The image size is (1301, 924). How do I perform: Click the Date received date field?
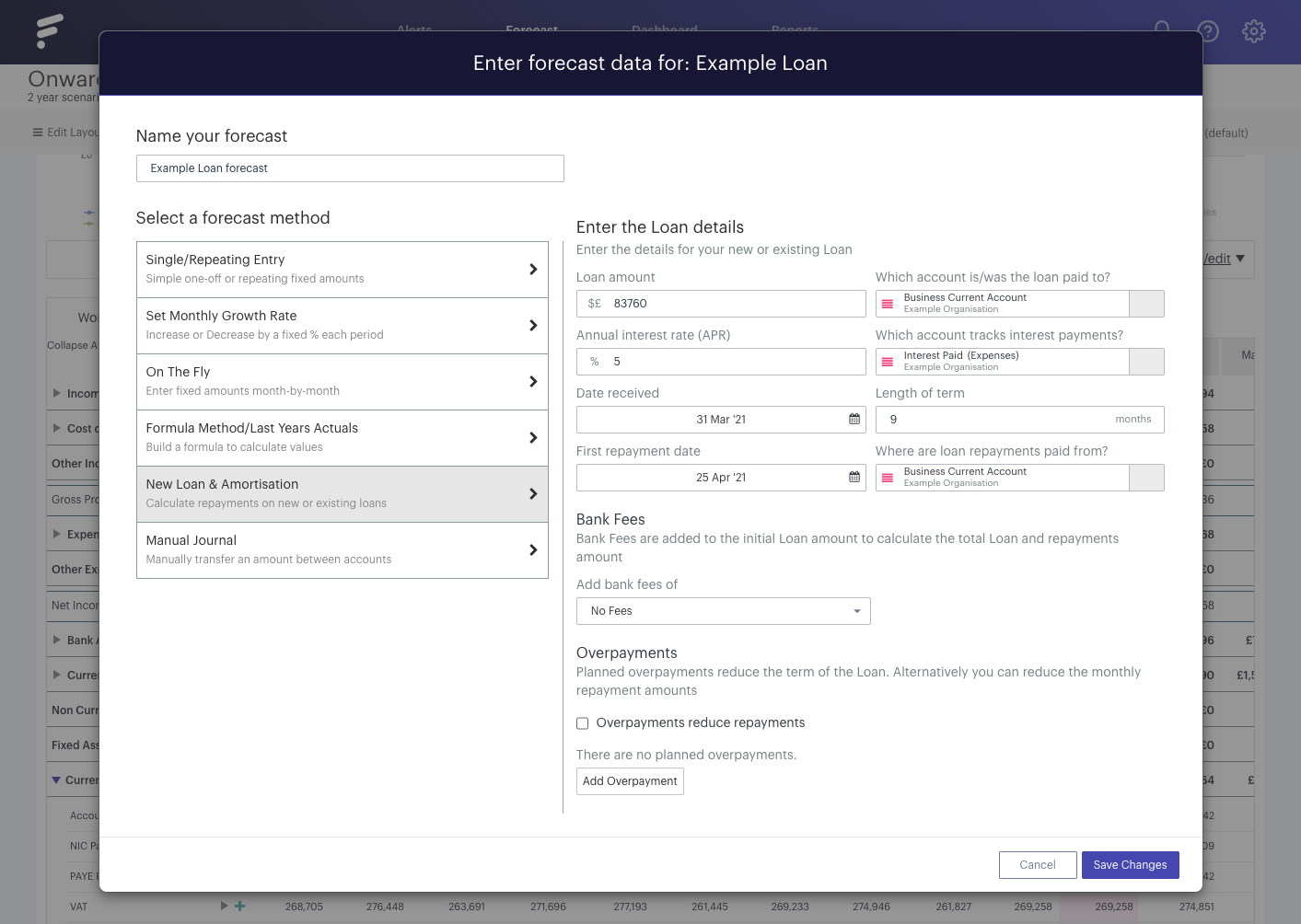721,420
